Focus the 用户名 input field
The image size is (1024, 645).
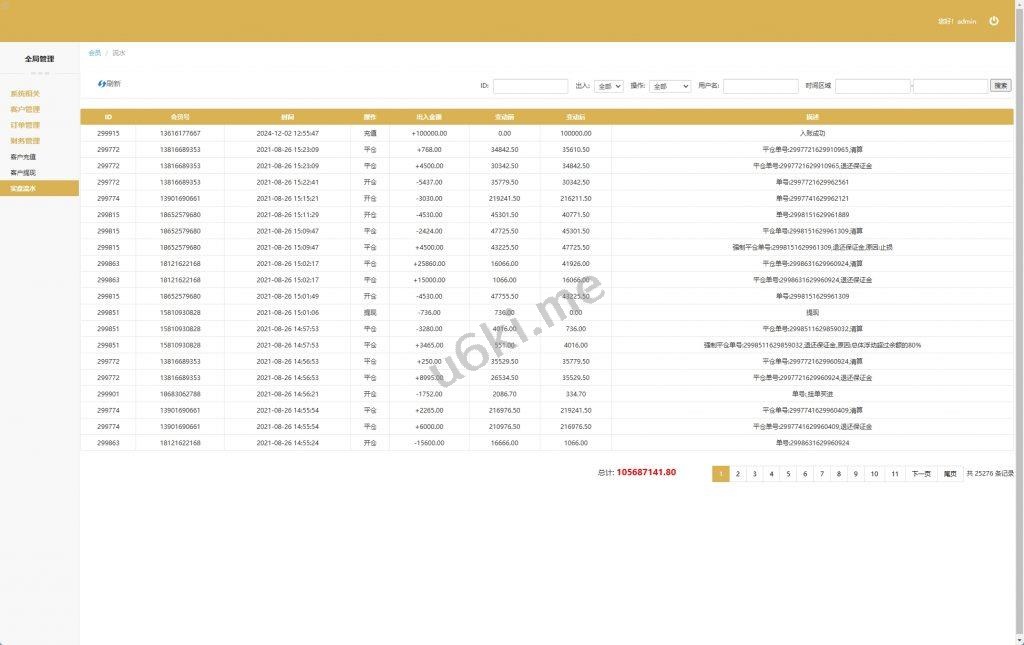point(760,87)
